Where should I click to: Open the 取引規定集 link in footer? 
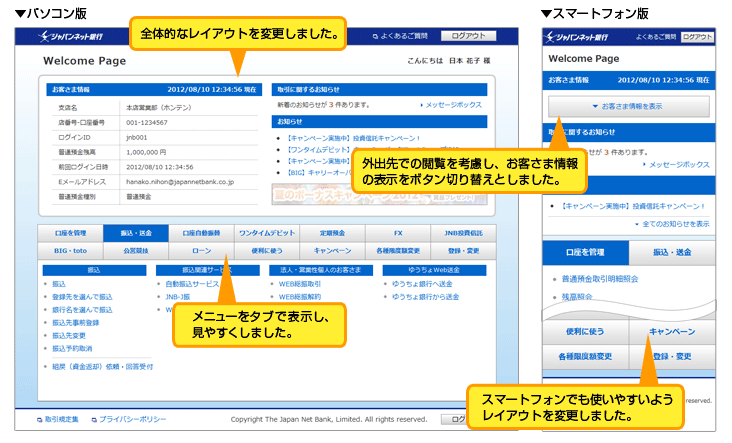(65, 420)
